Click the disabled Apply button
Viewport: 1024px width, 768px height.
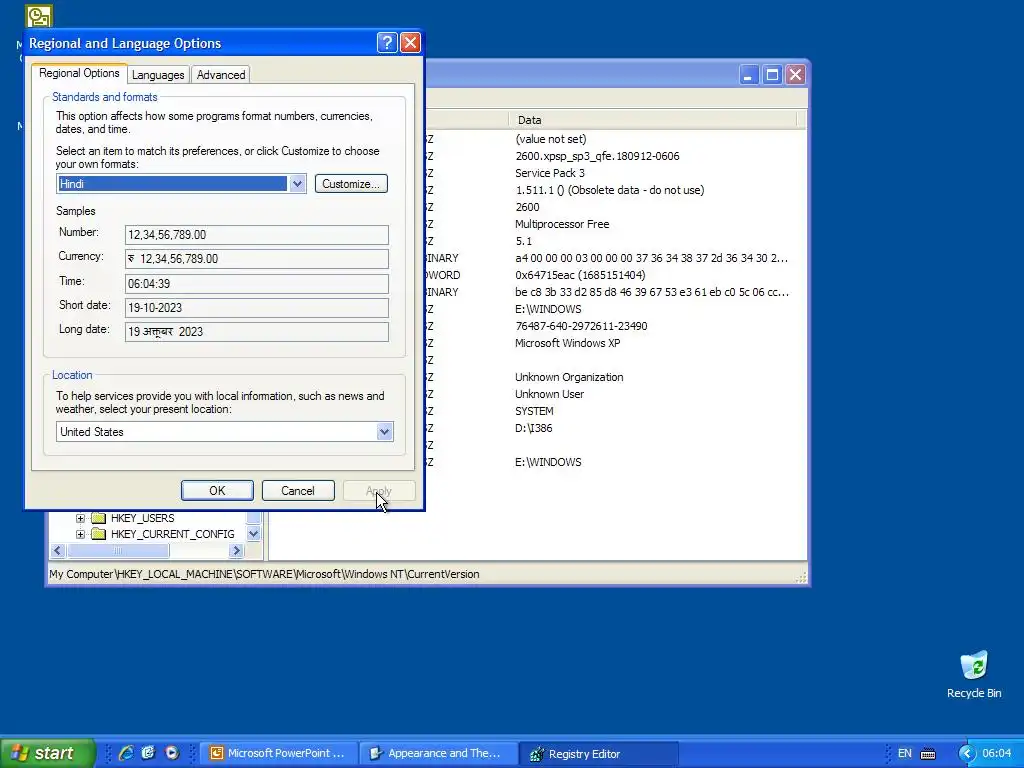click(x=379, y=490)
